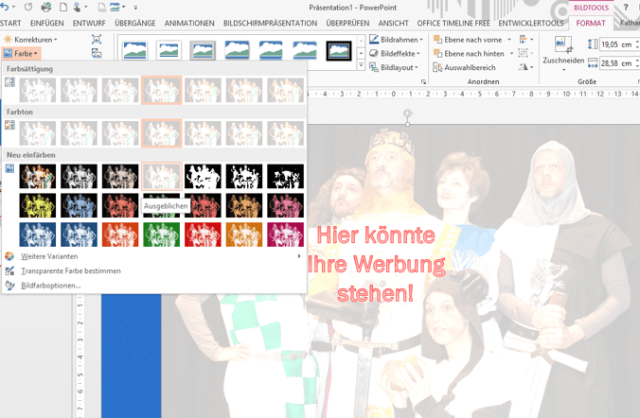Open the ÜBERPRÜFEN ribbon tab
The image size is (640, 418).
pos(348,23)
